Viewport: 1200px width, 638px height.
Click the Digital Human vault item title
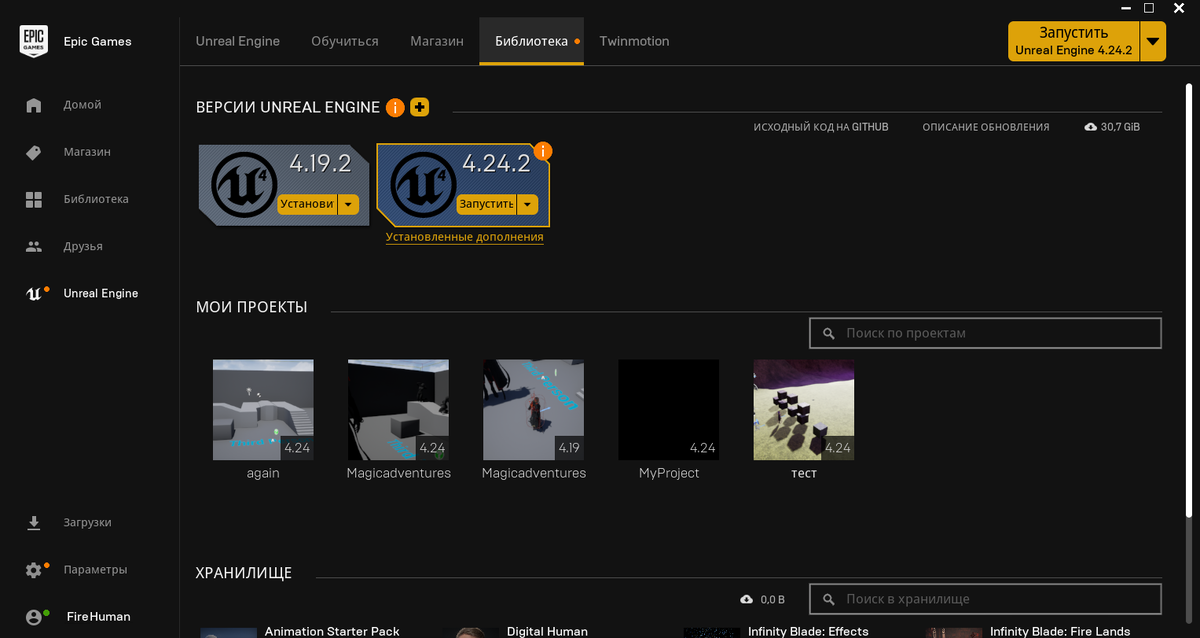[547, 631]
